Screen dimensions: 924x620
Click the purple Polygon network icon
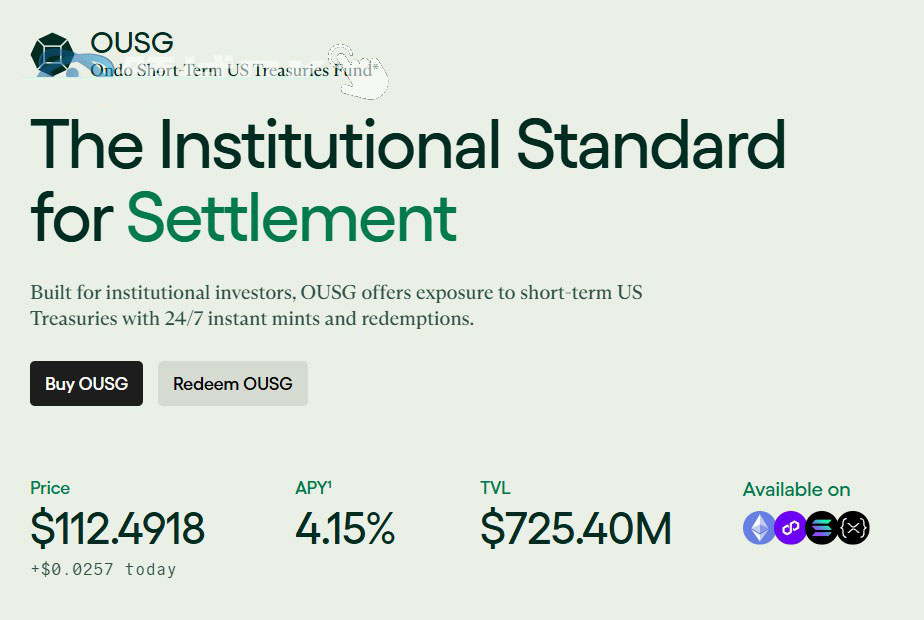[790, 527]
